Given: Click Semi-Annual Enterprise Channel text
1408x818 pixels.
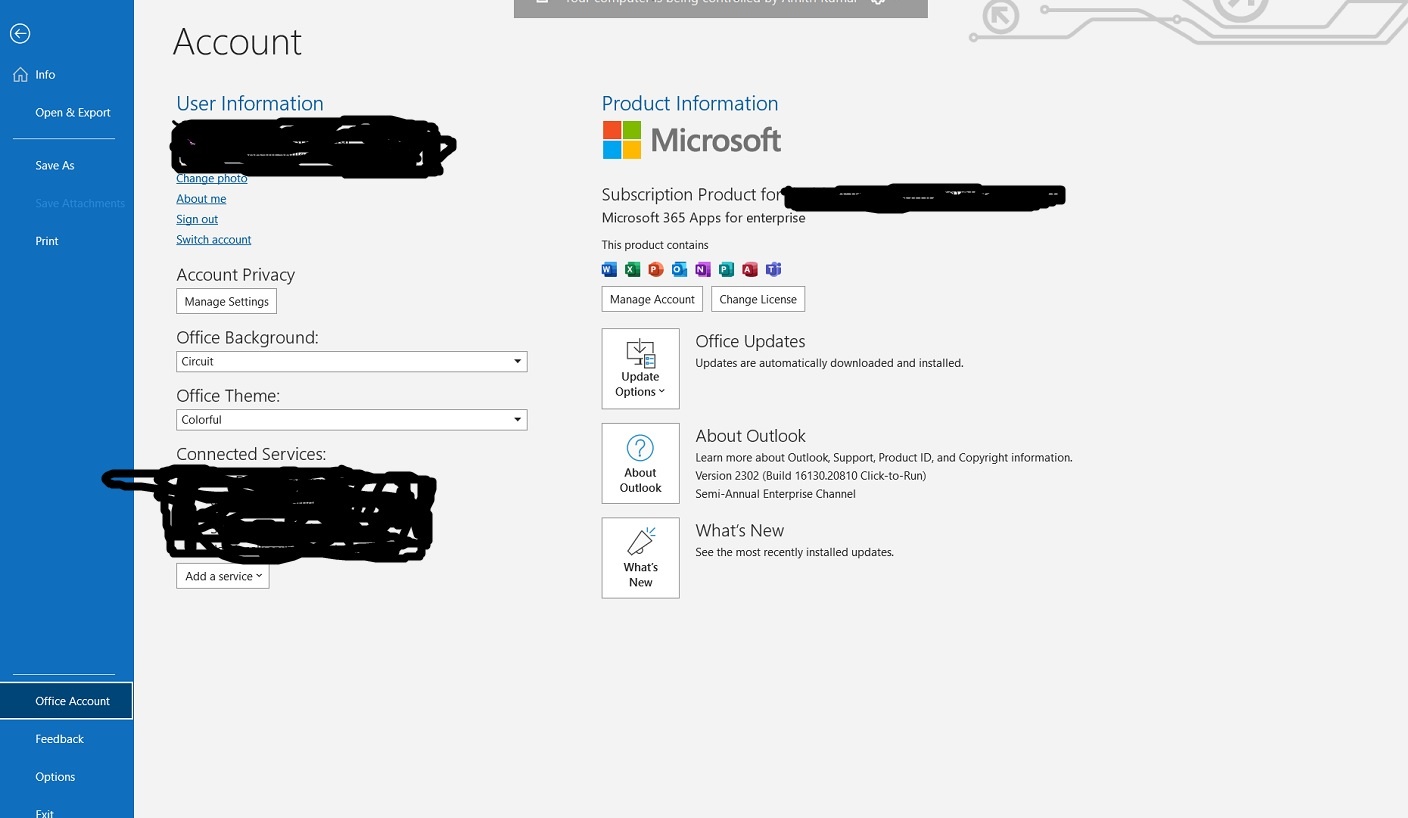Looking at the screenshot, I should coord(776,494).
